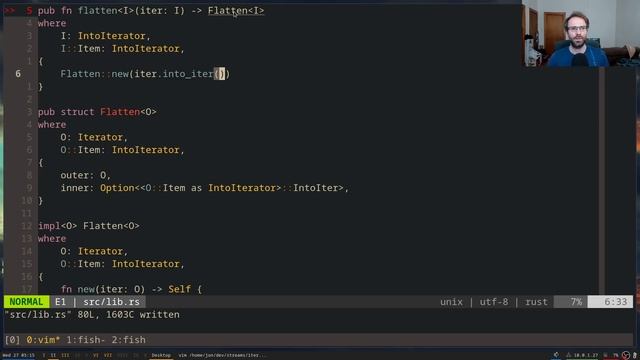The width and height of the screenshot is (640, 360).
Task: Switch to the 1:fish- tmux window
Action: coord(85,340)
